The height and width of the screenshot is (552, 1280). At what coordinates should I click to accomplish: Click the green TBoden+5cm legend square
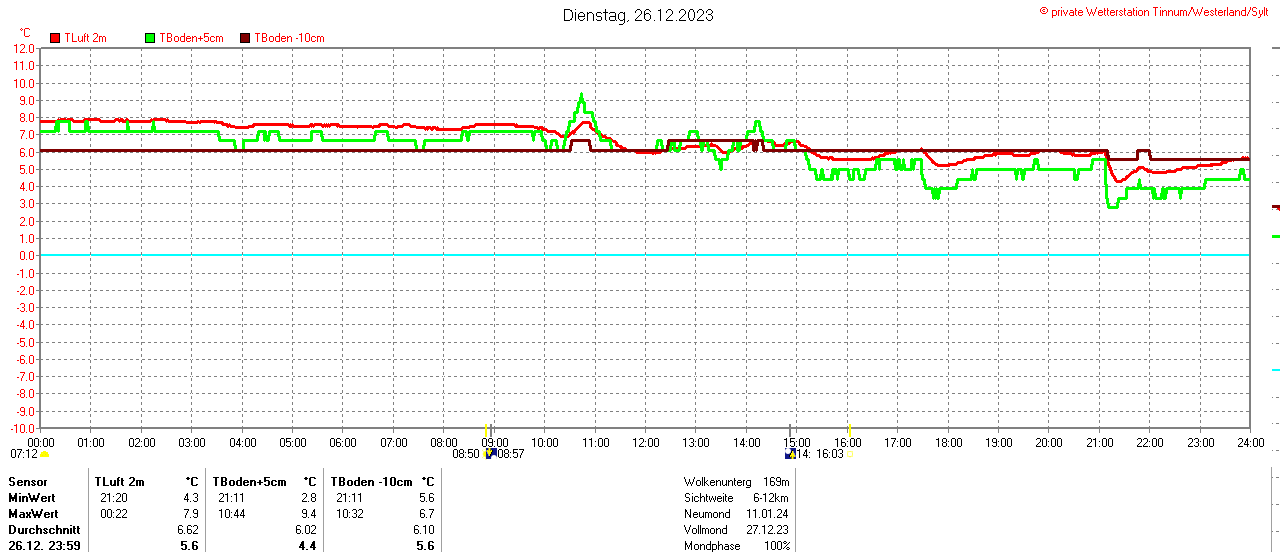click(151, 38)
